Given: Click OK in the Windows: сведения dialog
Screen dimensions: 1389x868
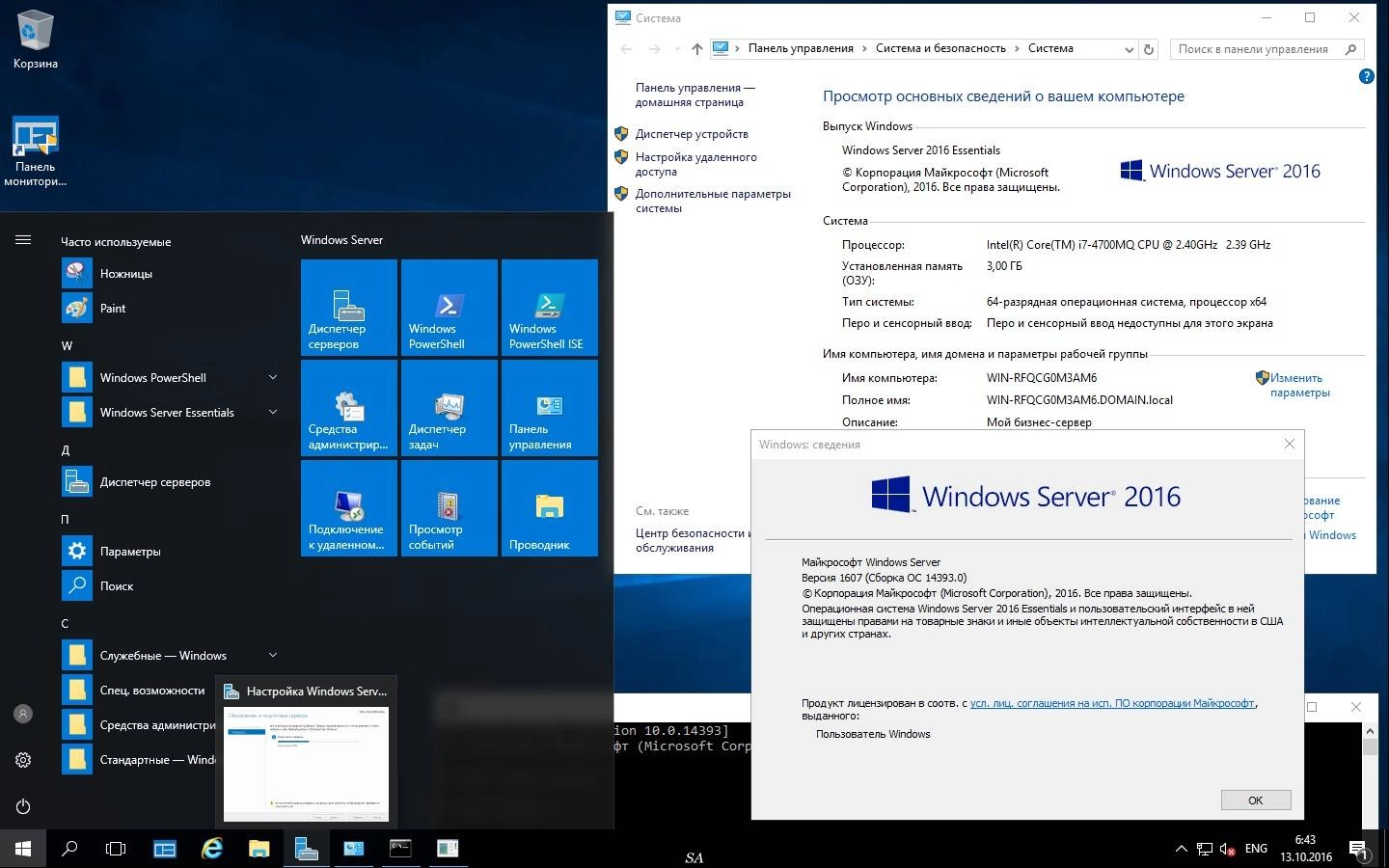Looking at the screenshot, I should pos(1255,800).
